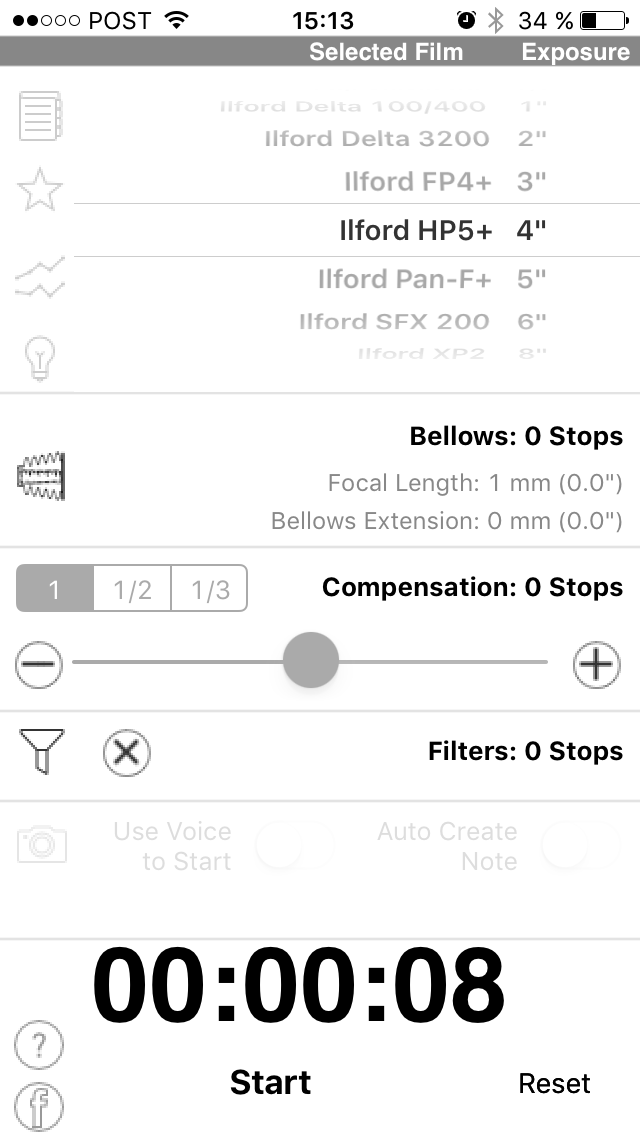The height and width of the screenshot is (1136, 640).
Task: Click the compensation slider knob
Action: [311, 660]
